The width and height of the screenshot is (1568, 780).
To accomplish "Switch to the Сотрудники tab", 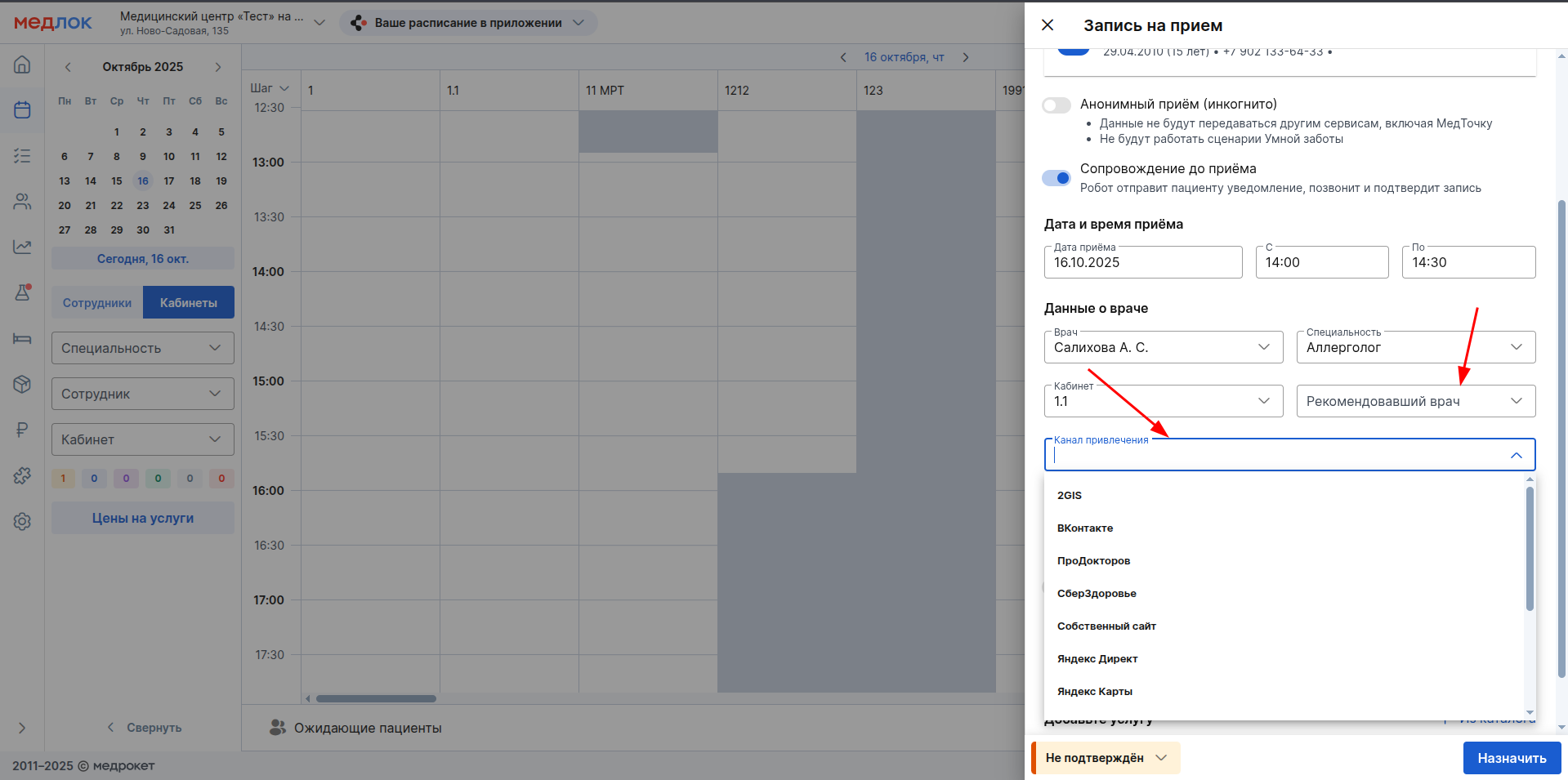I will [97, 303].
